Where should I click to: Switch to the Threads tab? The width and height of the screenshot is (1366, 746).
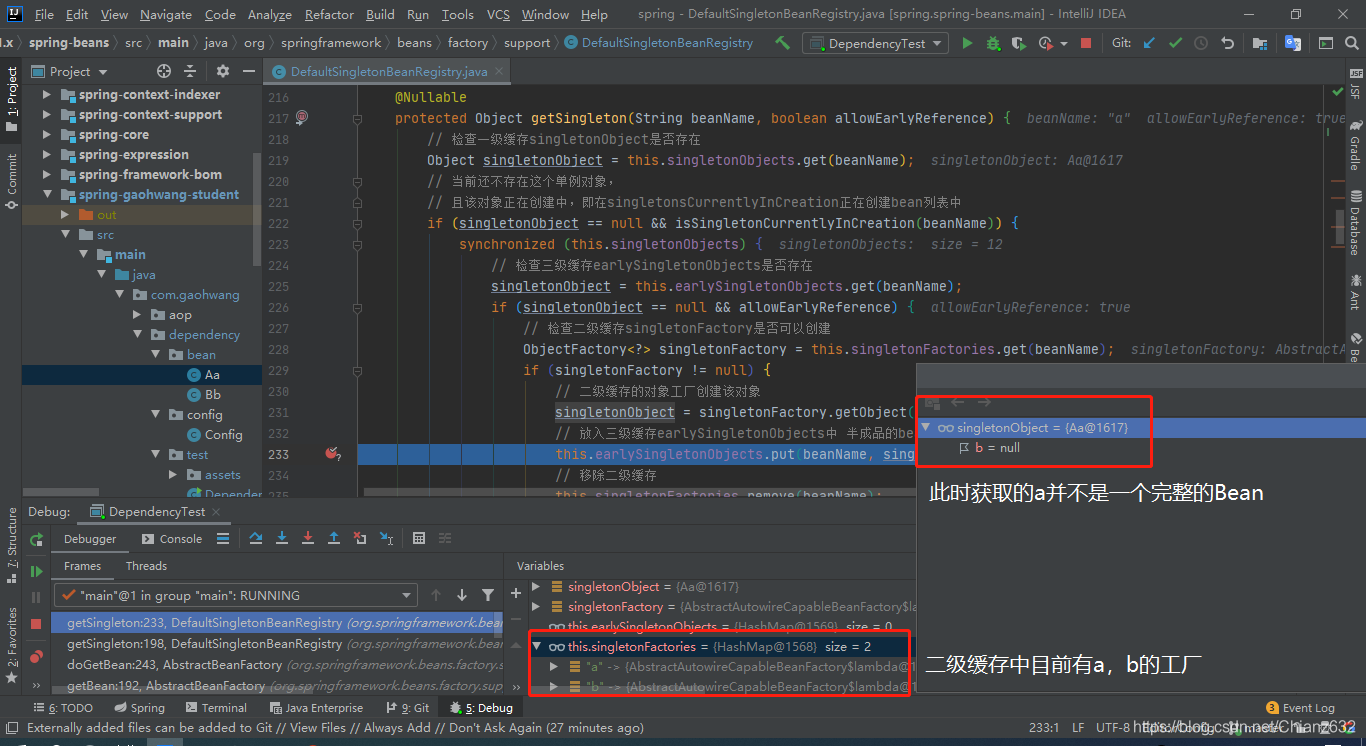[x=146, y=566]
